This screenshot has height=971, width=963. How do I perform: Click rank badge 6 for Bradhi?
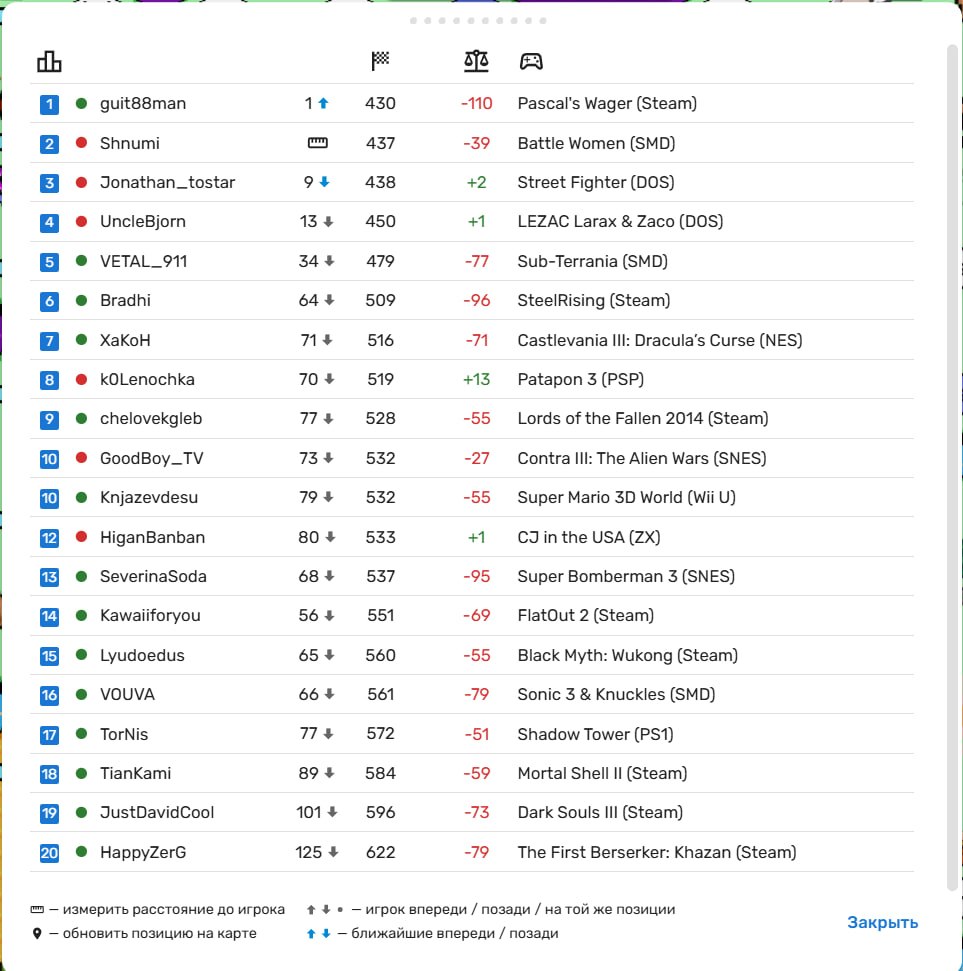50,301
